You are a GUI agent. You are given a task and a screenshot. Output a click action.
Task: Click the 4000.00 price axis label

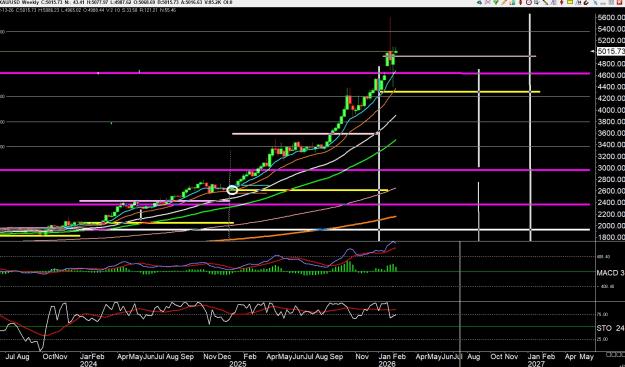(611, 110)
